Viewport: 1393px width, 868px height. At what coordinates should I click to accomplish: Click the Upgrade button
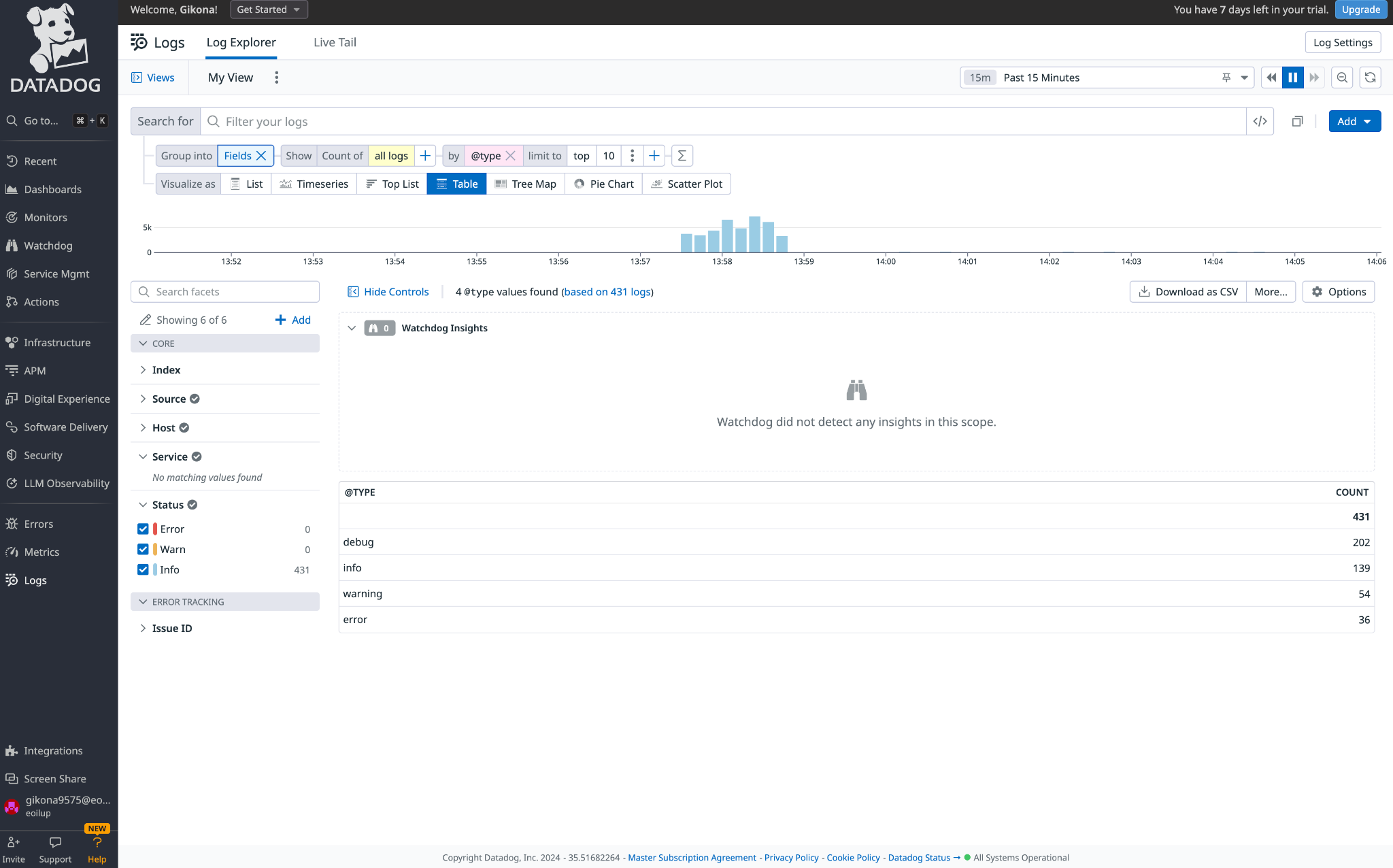coord(1361,10)
